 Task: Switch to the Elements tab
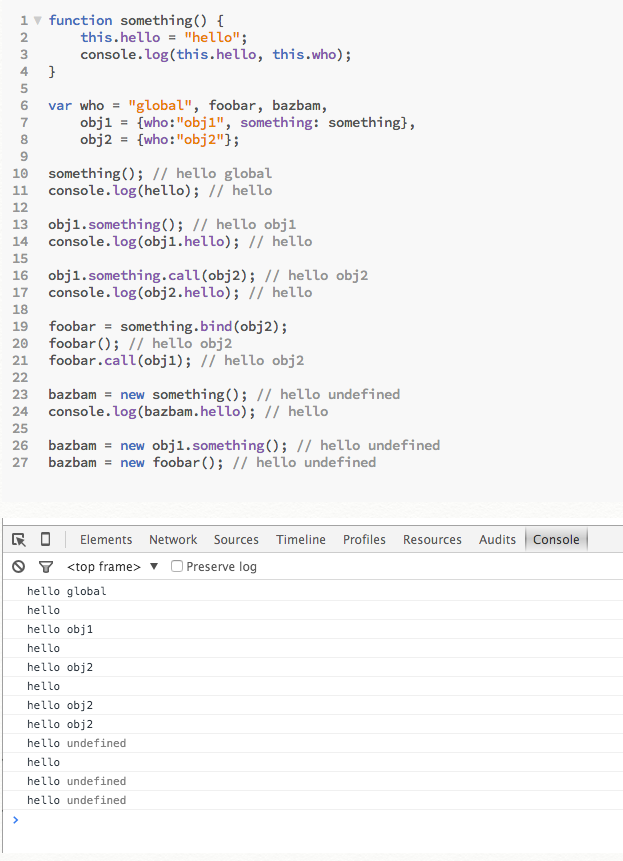click(x=106, y=540)
